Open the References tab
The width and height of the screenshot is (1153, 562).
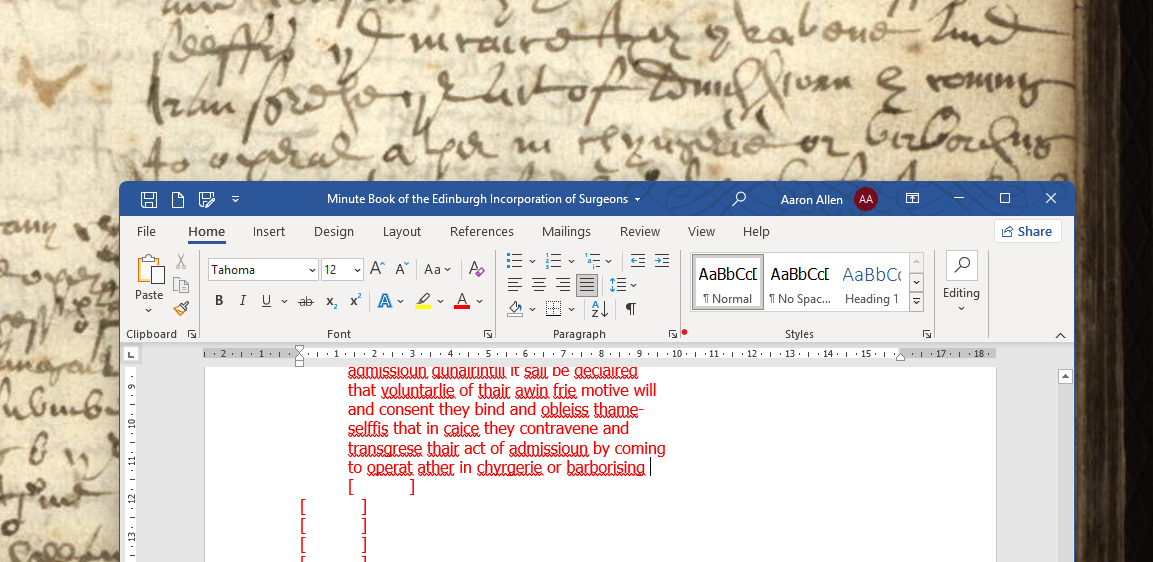click(481, 232)
